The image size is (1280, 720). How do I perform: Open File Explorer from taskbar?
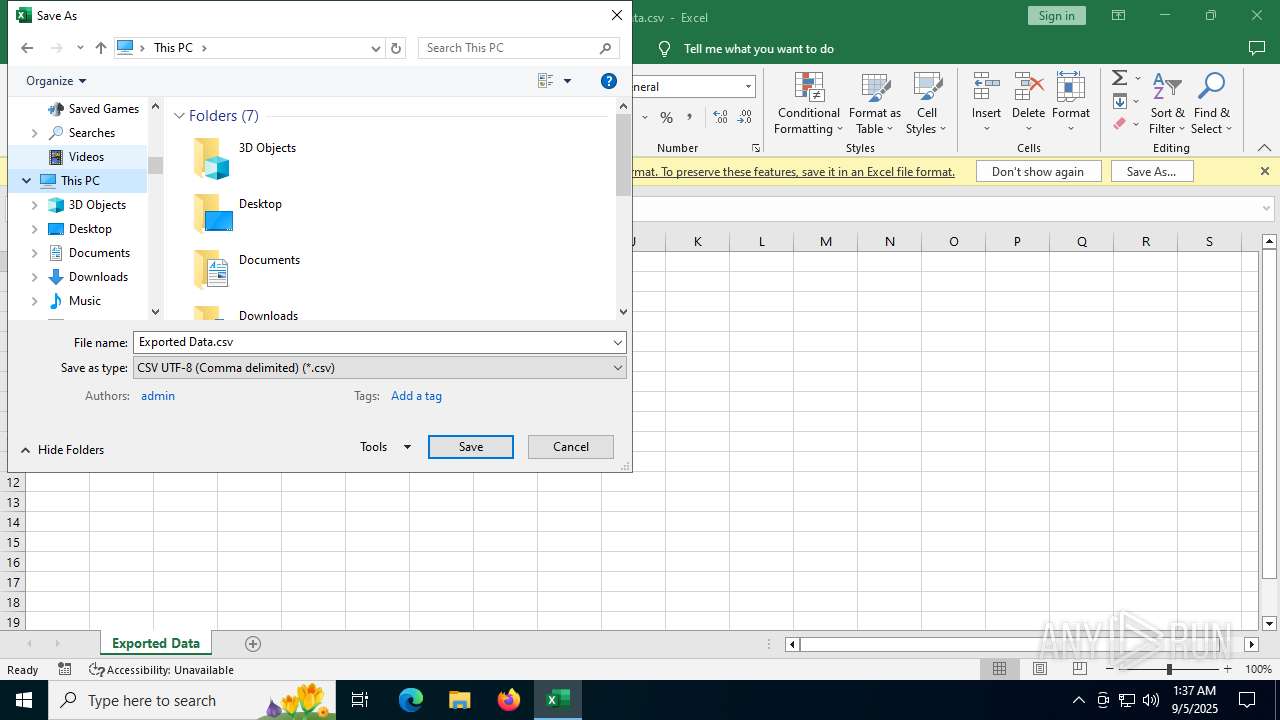click(459, 700)
